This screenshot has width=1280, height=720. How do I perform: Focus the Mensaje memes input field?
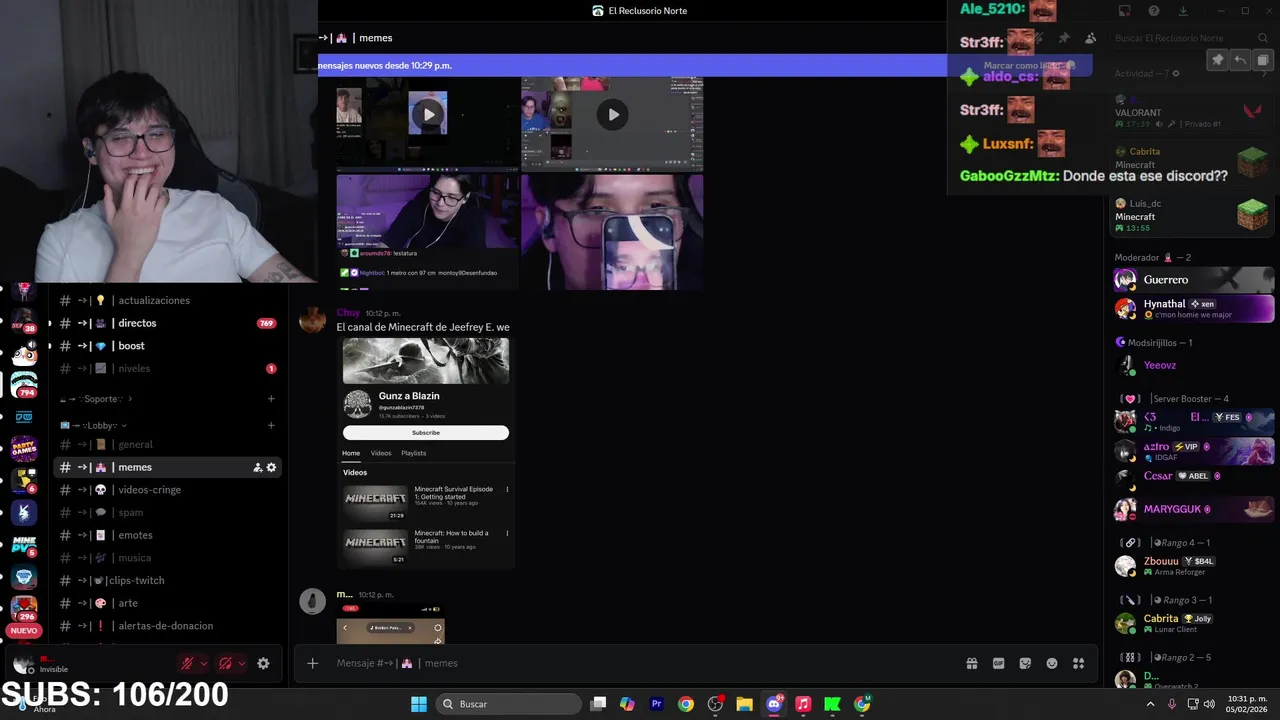(640, 663)
